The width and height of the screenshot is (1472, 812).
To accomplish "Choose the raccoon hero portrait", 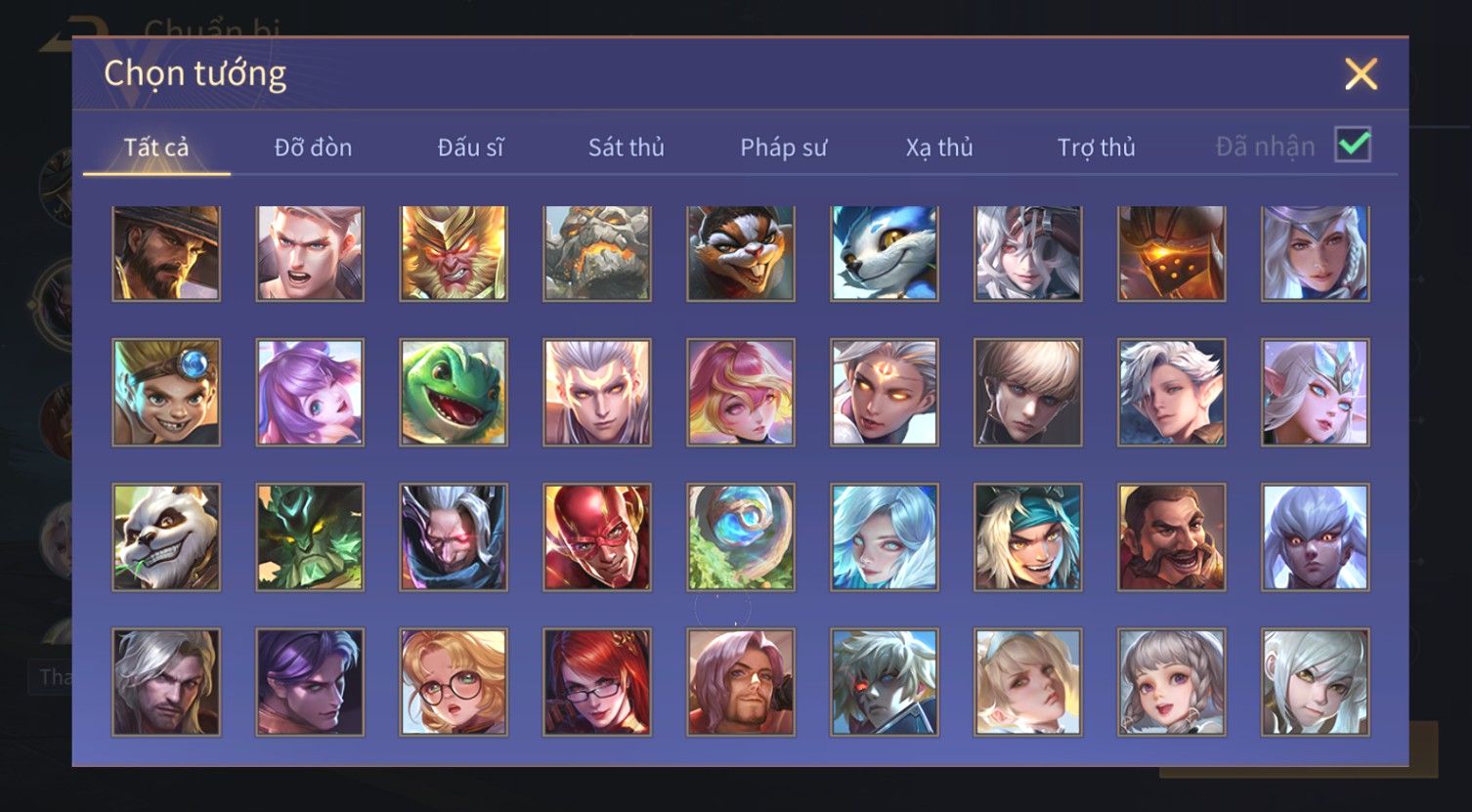I will point(741,252).
